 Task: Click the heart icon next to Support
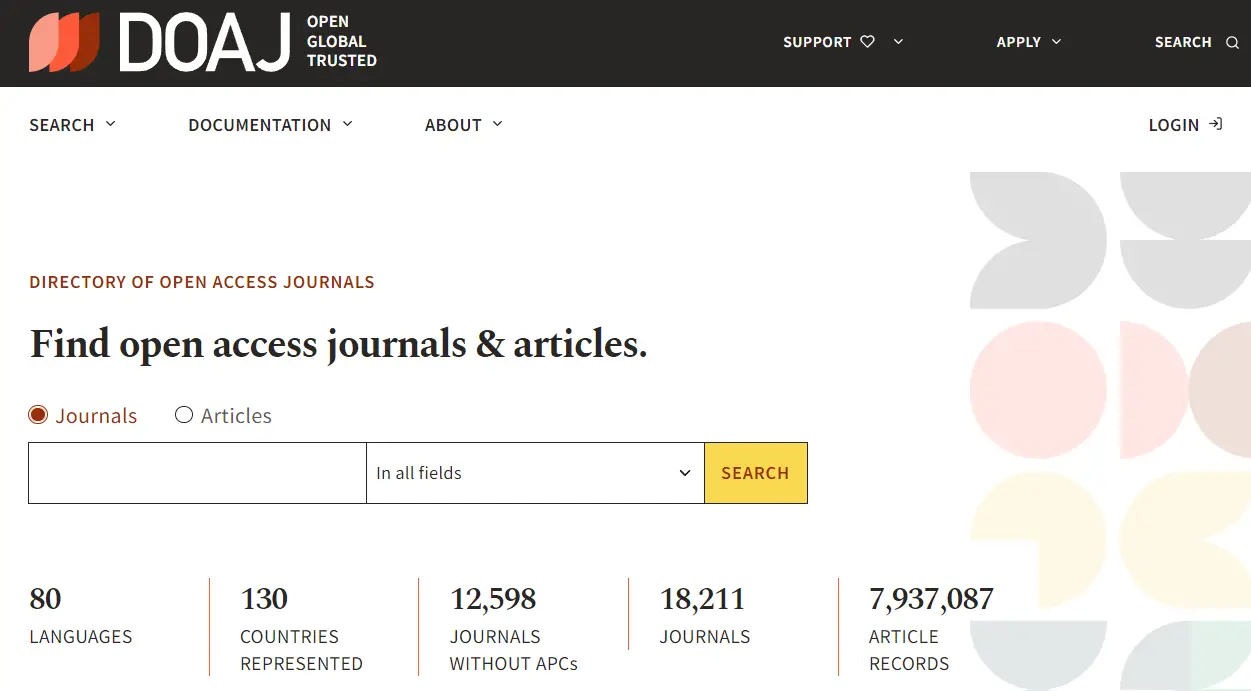867,42
